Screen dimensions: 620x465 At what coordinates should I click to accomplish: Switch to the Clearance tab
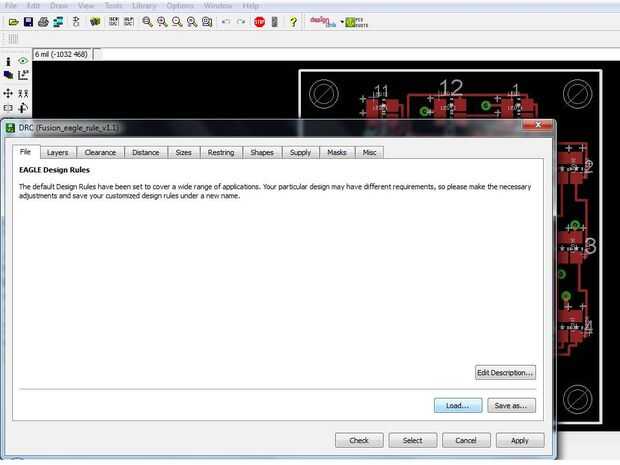[x=100, y=153]
